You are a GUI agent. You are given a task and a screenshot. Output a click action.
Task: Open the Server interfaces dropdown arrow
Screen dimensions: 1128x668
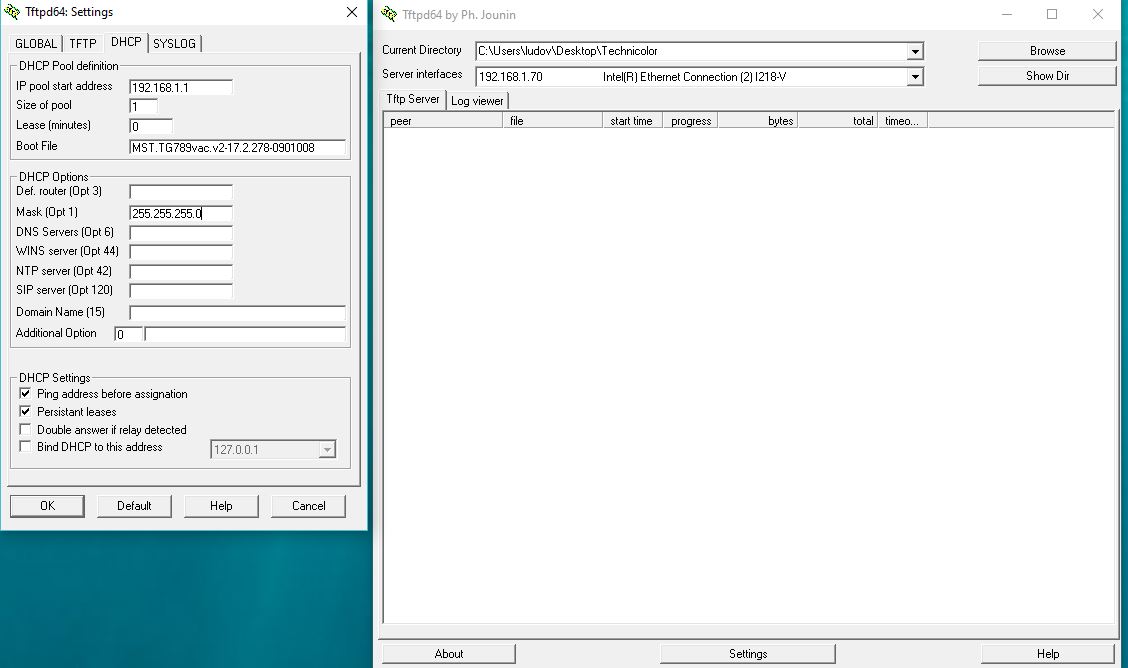[x=915, y=76]
